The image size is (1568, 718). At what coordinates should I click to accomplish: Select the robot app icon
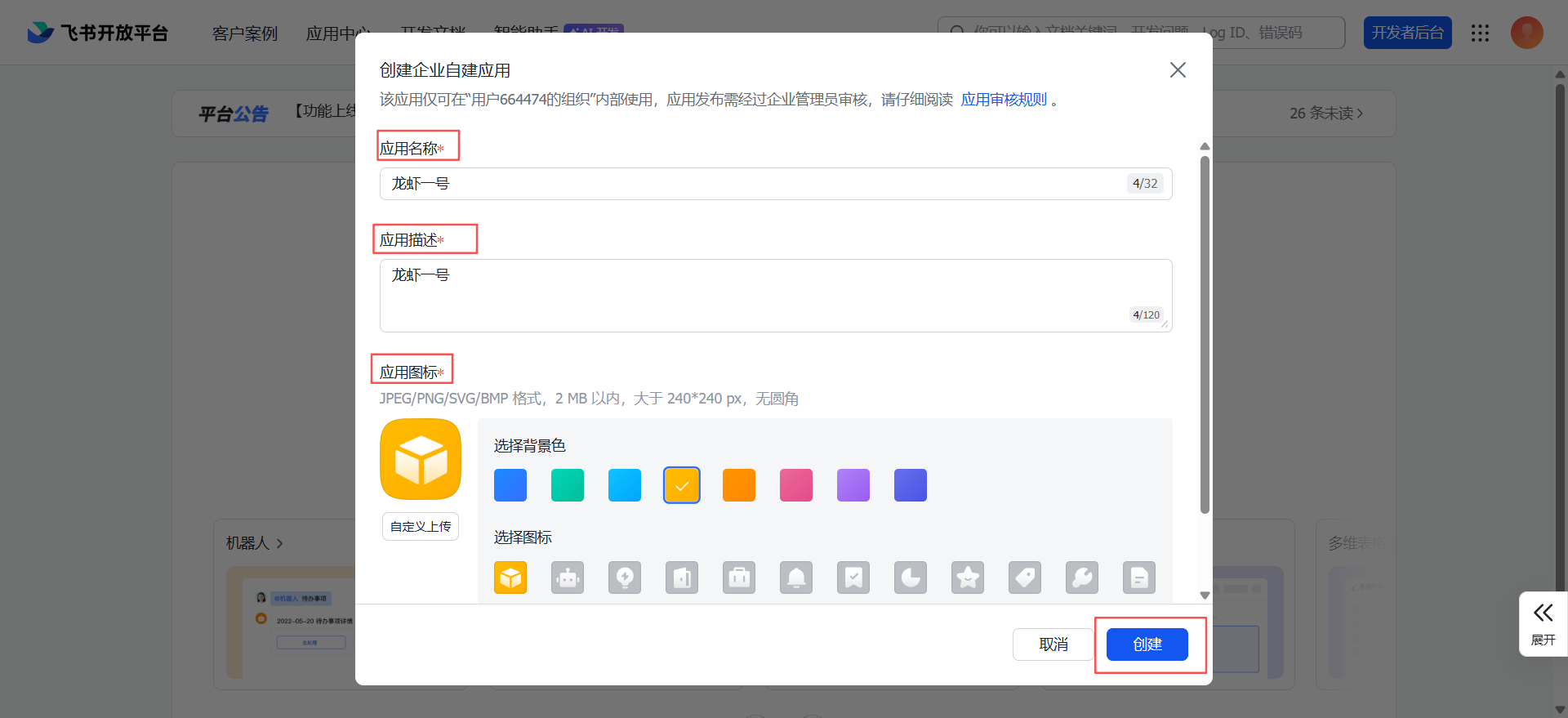pyautogui.click(x=568, y=578)
